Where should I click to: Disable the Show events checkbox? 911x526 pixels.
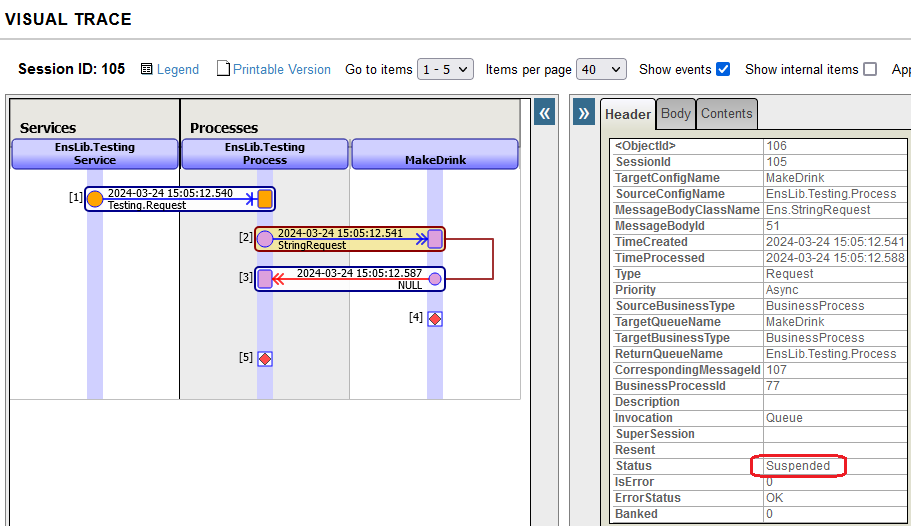click(723, 69)
